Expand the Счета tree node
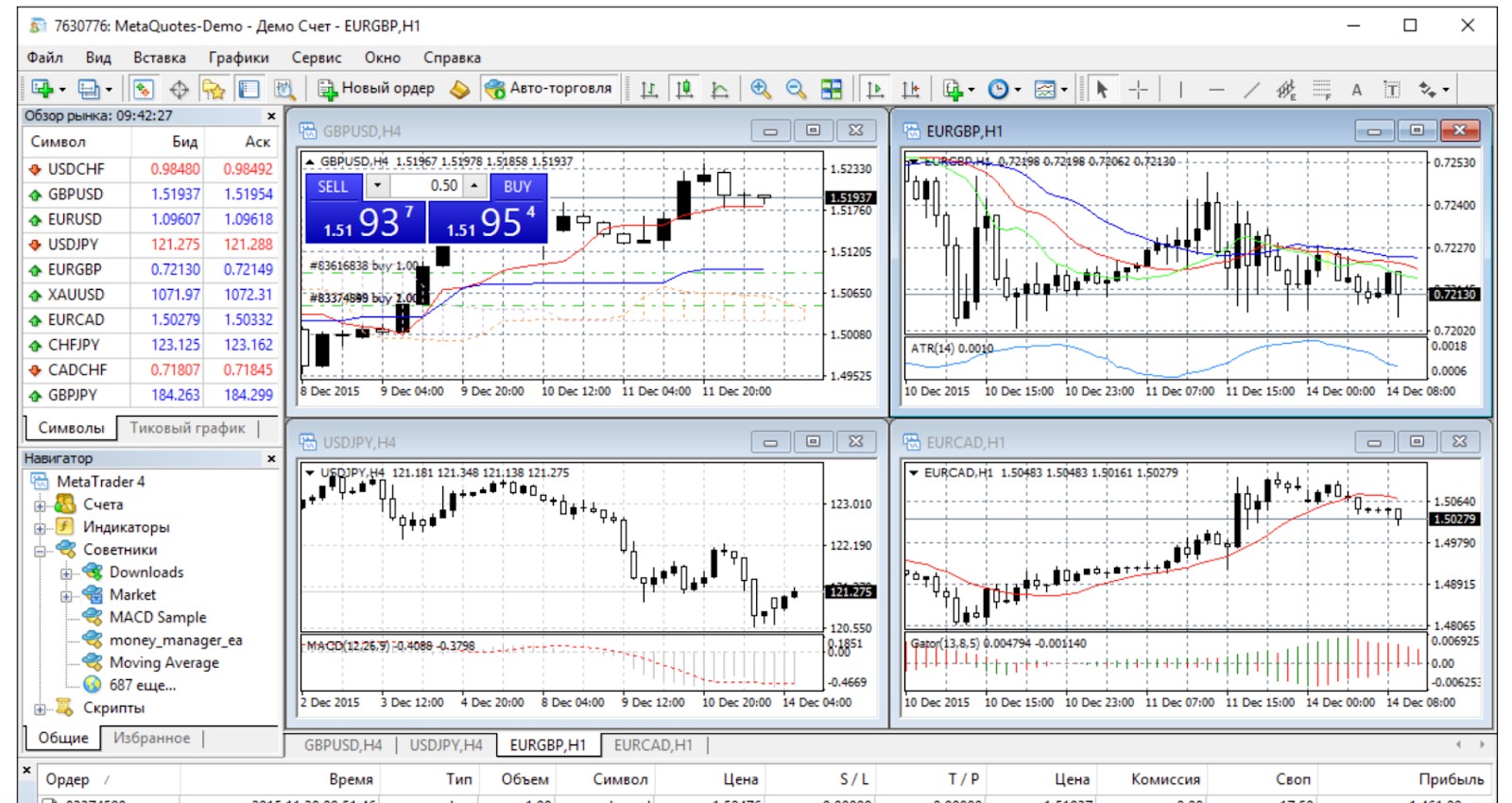Screen dimensions: 1512x803 (x=40, y=505)
